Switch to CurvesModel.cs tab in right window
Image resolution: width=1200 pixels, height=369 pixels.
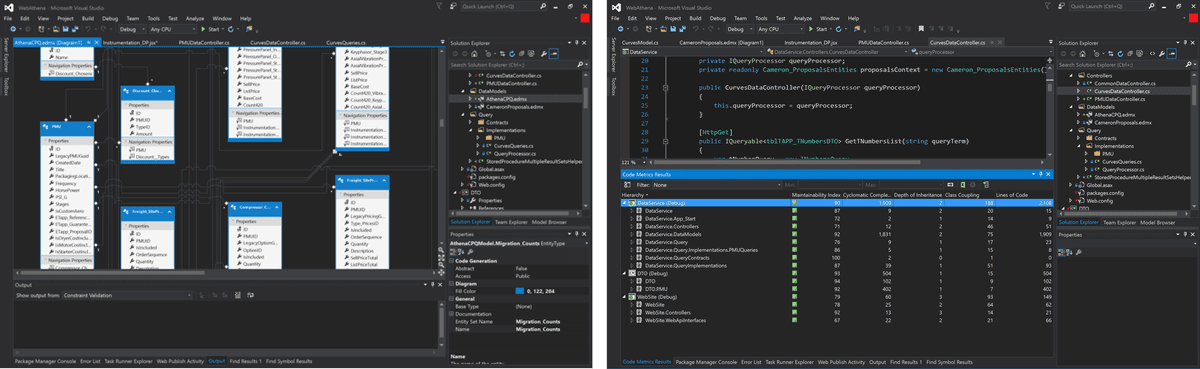[x=640, y=43]
